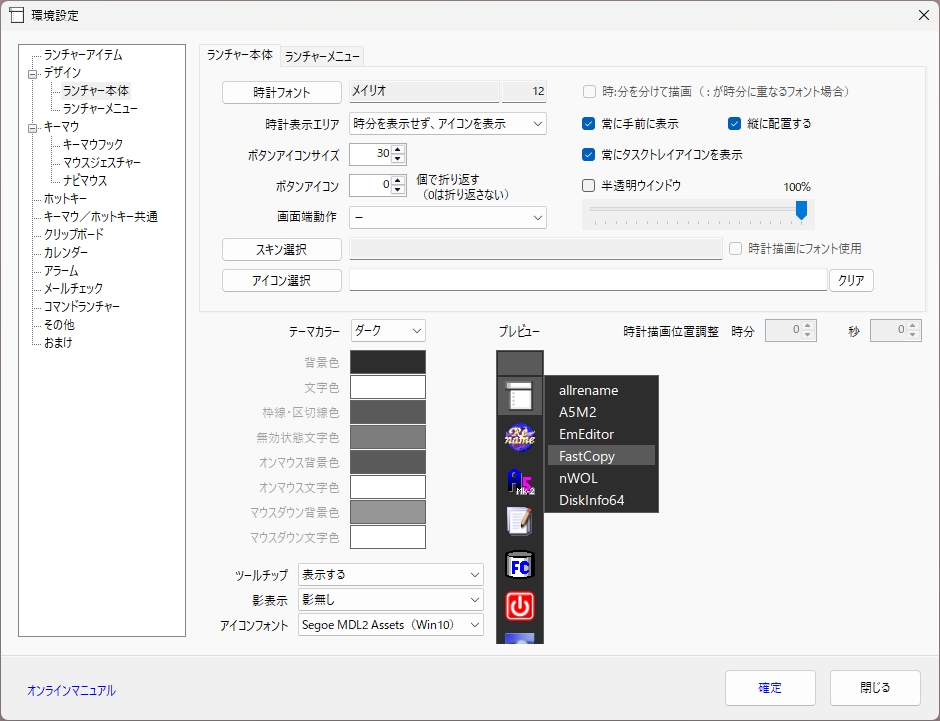
Task: Open the 影表示 dropdown
Action: pyautogui.click(x=390, y=600)
